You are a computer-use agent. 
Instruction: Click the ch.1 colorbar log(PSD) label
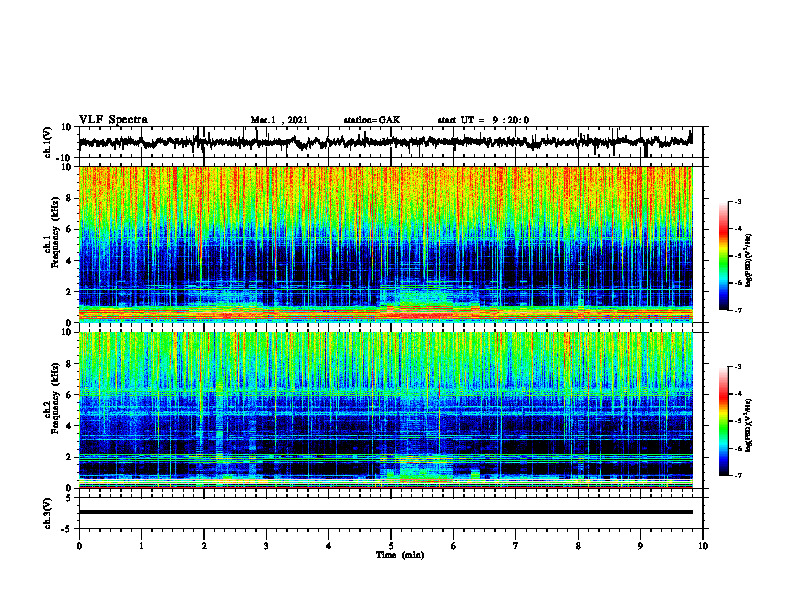click(x=749, y=261)
